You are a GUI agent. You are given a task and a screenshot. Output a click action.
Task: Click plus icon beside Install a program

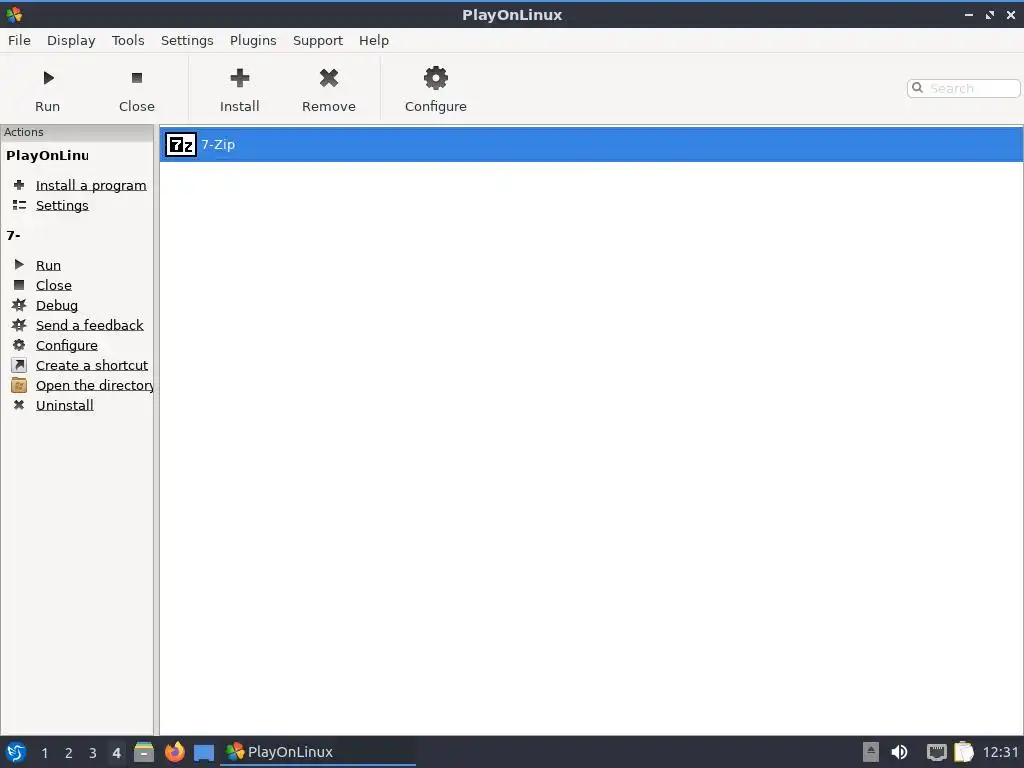tap(19, 185)
